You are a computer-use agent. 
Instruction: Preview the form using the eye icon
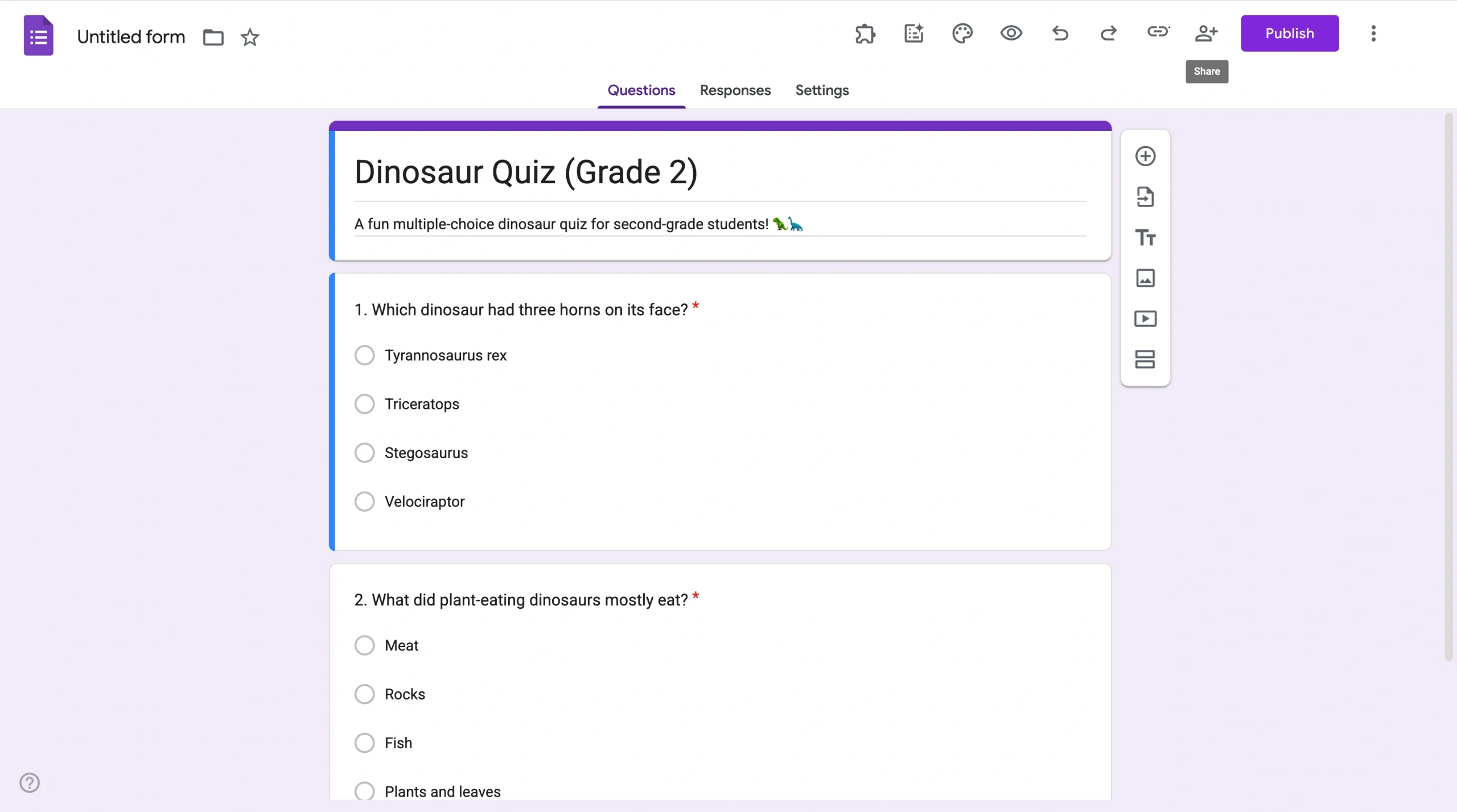tap(1011, 34)
